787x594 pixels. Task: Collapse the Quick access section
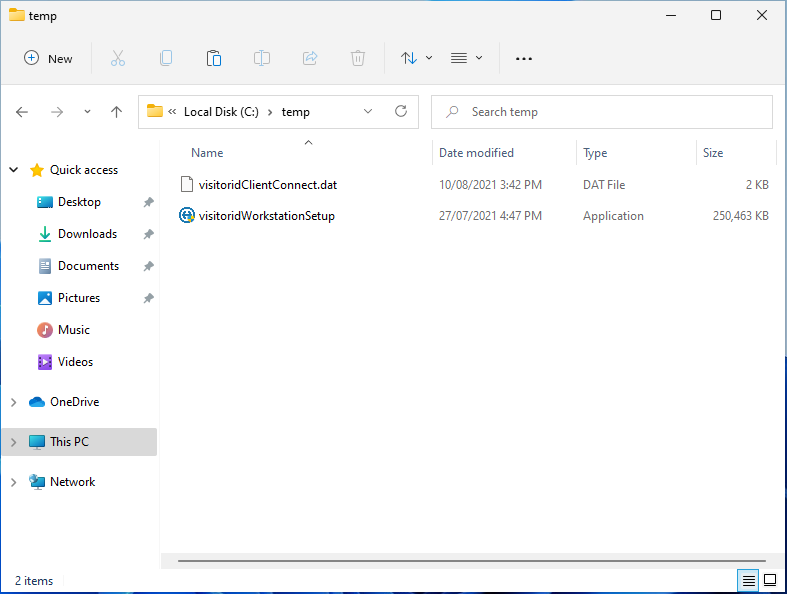point(14,170)
